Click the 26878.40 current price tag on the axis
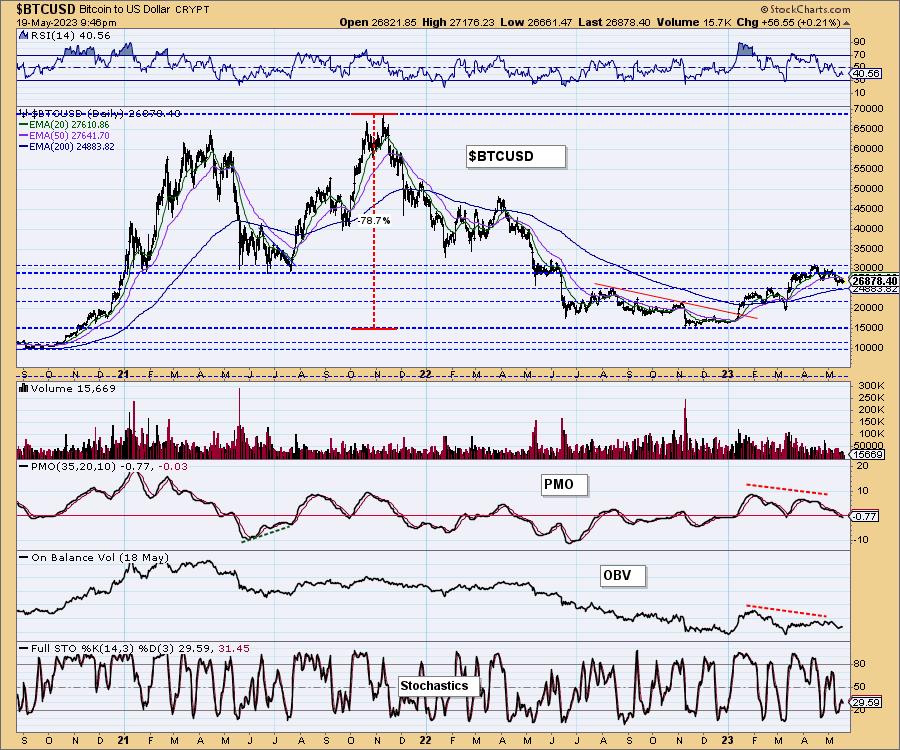Viewport: 900px width, 750px height. pos(874,281)
